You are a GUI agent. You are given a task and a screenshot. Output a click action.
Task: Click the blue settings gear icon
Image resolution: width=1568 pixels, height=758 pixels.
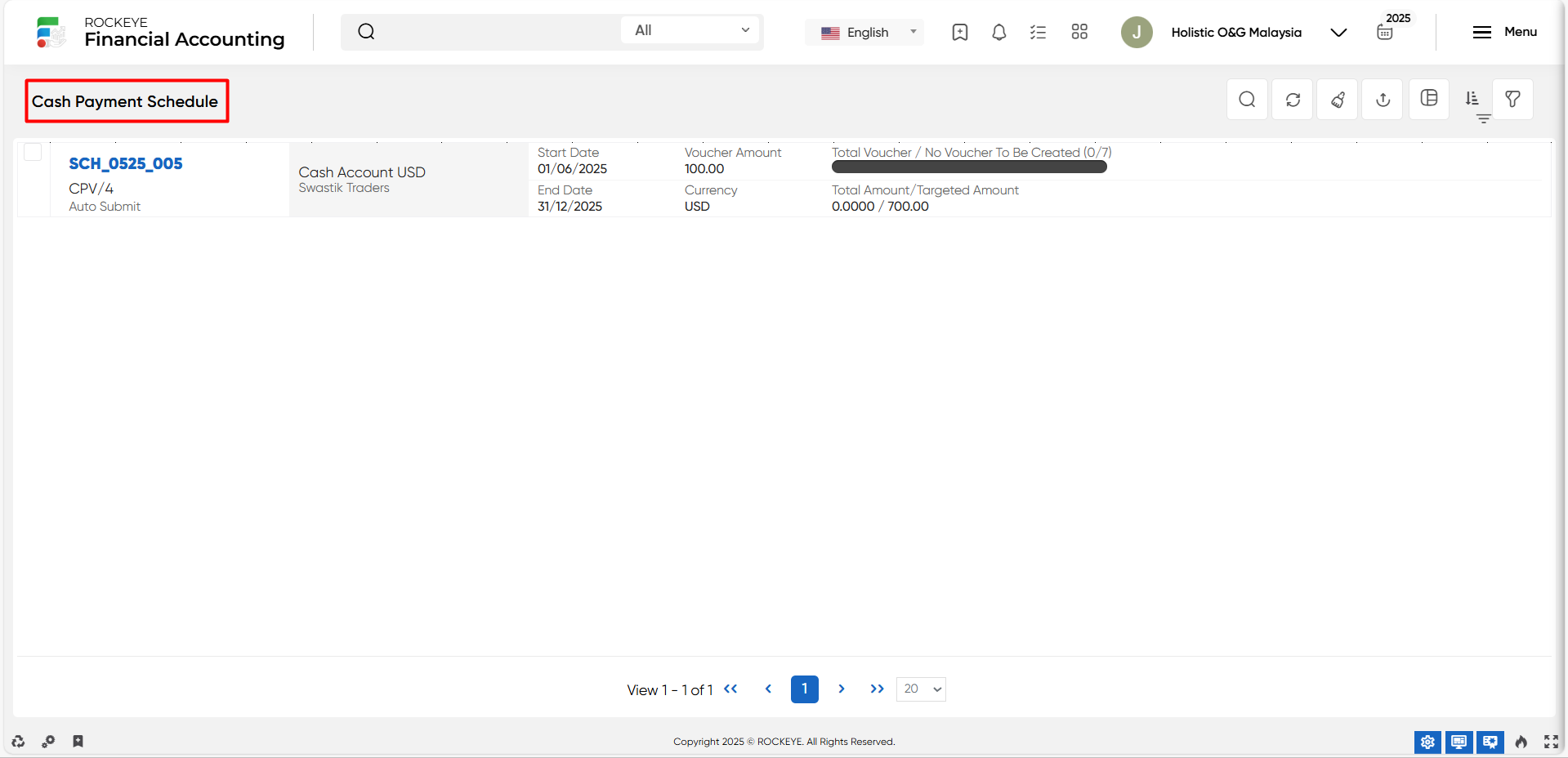[x=1427, y=742]
